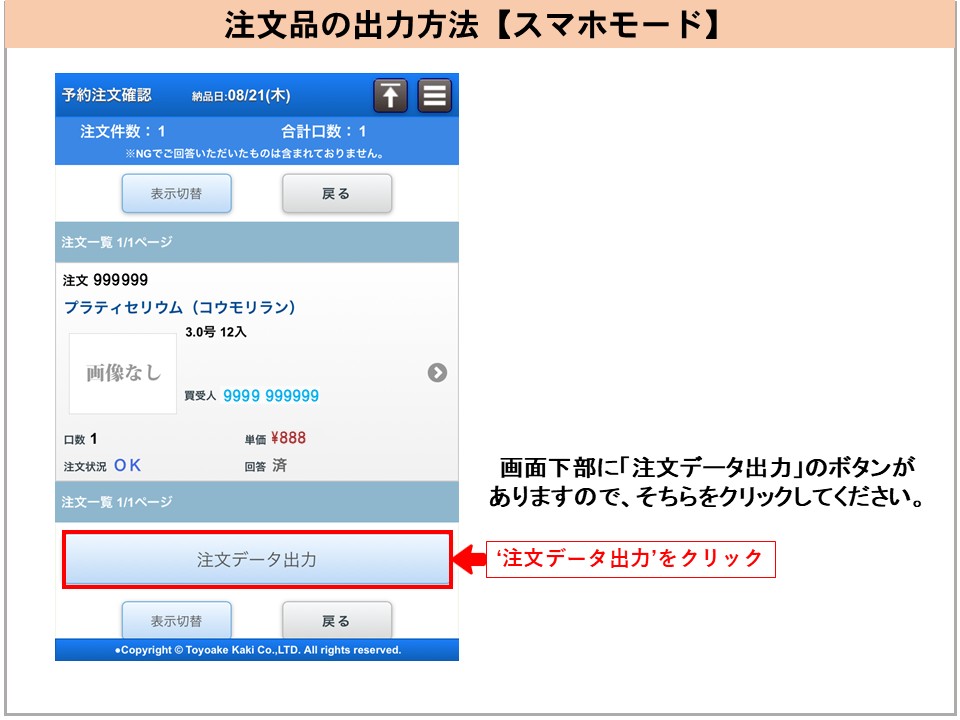
Task: Click the red '注文データ出力'をクリック callout label
Action: tap(631, 559)
